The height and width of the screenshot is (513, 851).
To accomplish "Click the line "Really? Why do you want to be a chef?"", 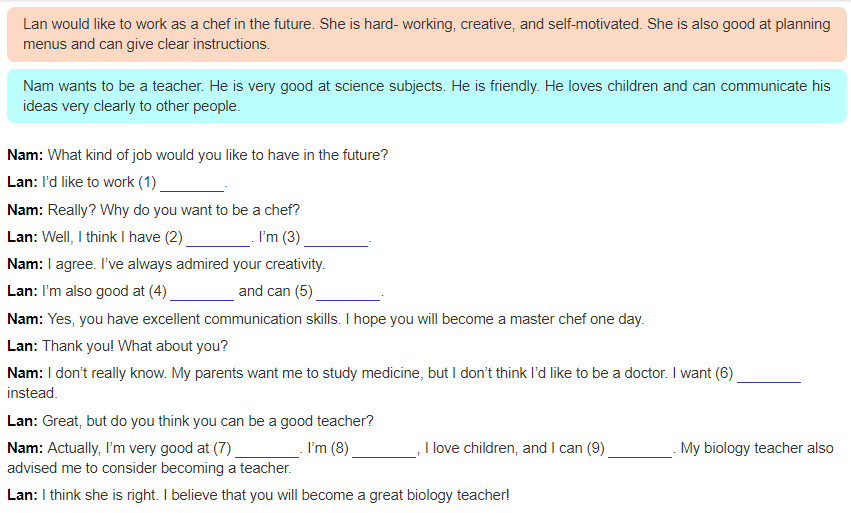I will (x=174, y=210).
